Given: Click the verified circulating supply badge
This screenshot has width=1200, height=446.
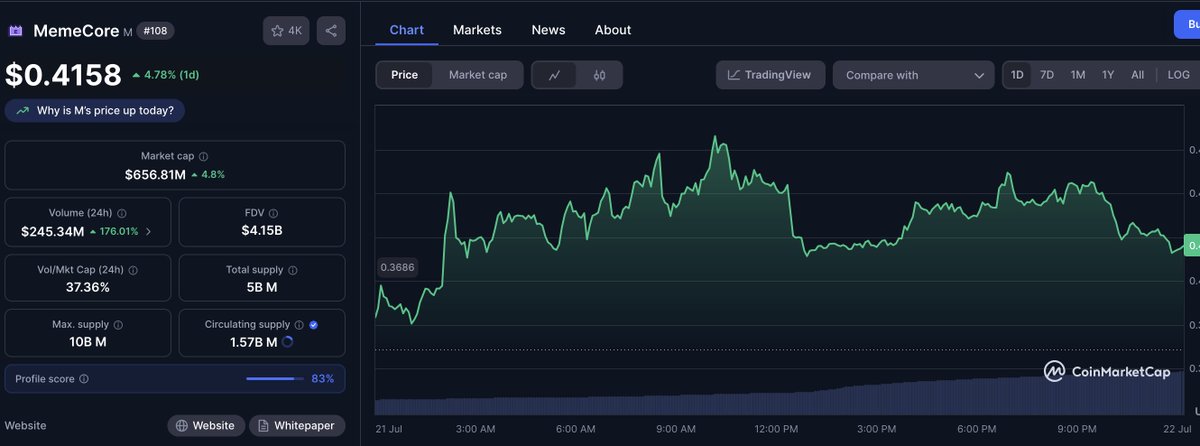Looking at the screenshot, I should [314, 325].
